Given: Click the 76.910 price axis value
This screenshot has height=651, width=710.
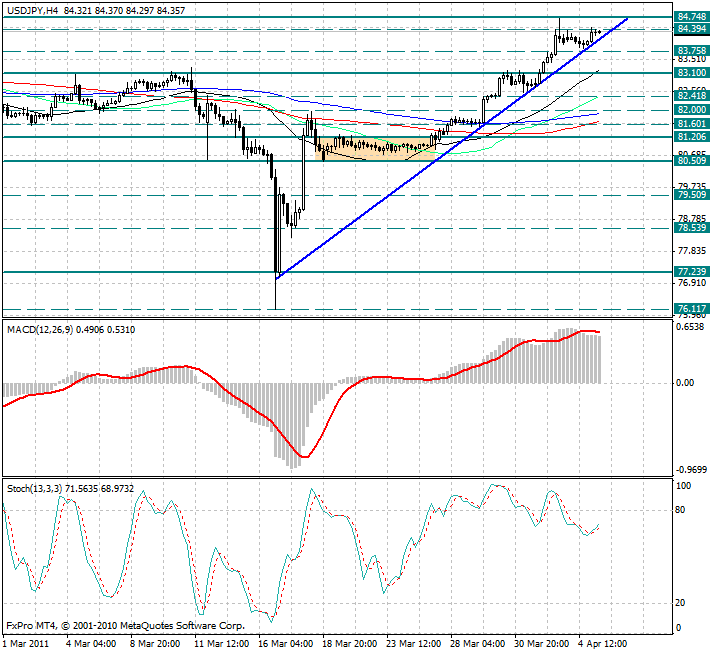Looking at the screenshot, I should coord(692,283).
